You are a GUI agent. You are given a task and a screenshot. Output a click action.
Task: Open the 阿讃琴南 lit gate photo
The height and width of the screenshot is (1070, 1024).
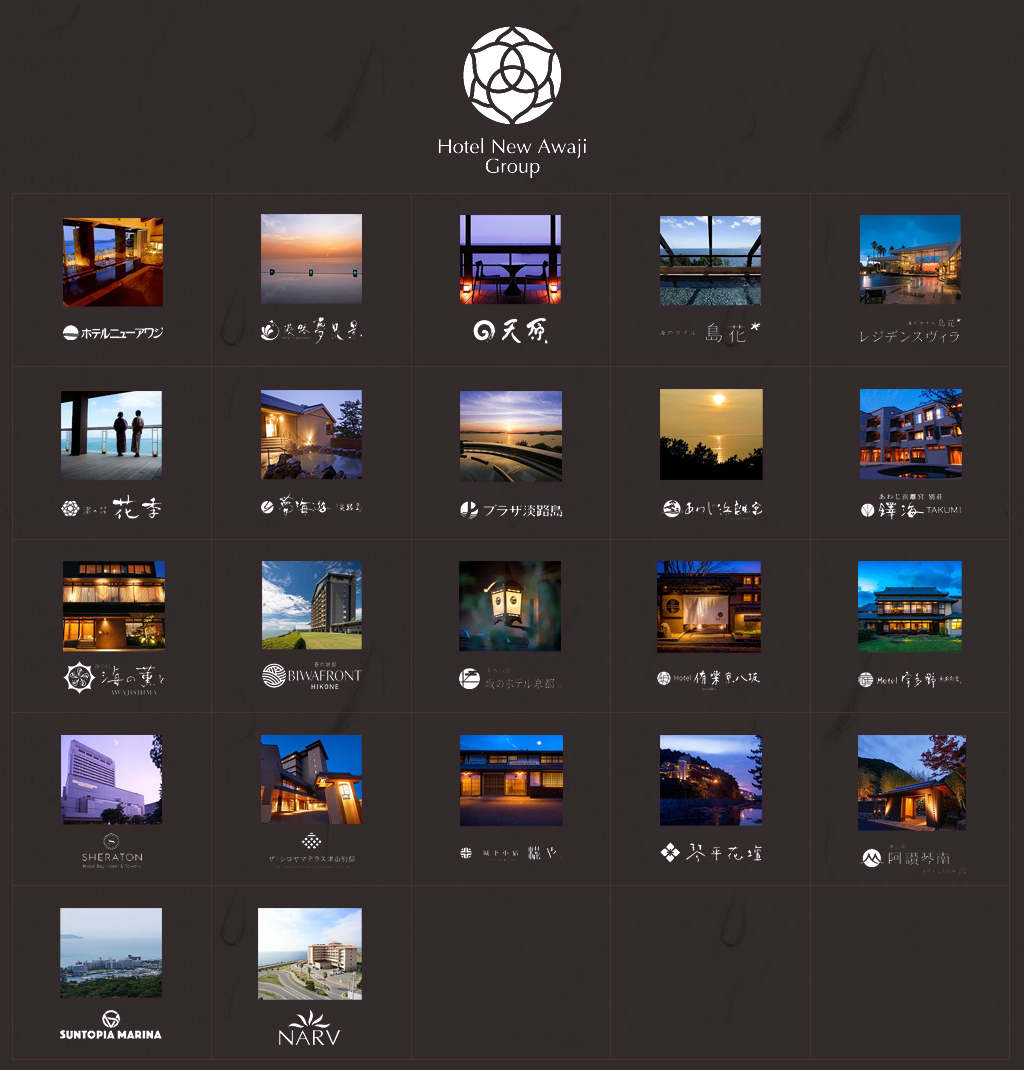(x=912, y=783)
